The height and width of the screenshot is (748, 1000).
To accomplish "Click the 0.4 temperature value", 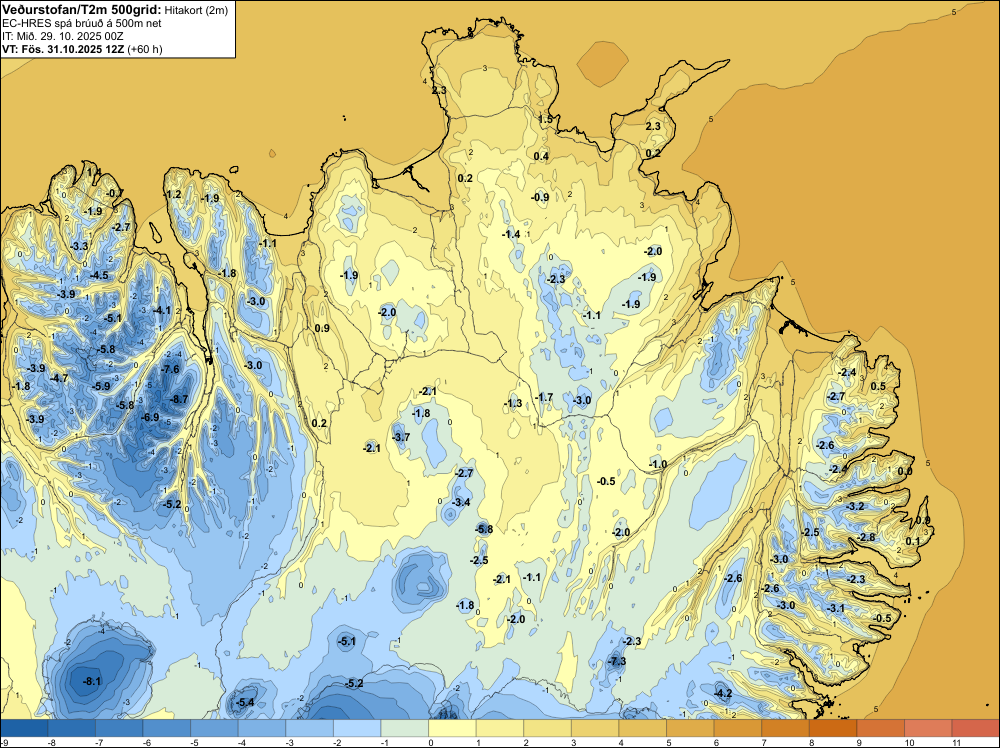I will click(541, 156).
